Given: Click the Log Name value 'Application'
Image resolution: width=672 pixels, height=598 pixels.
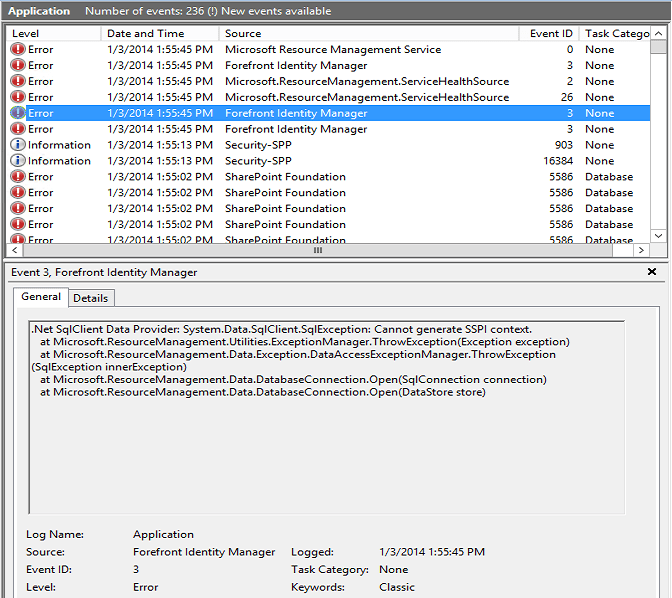Looking at the screenshot, I should [163, 534].
